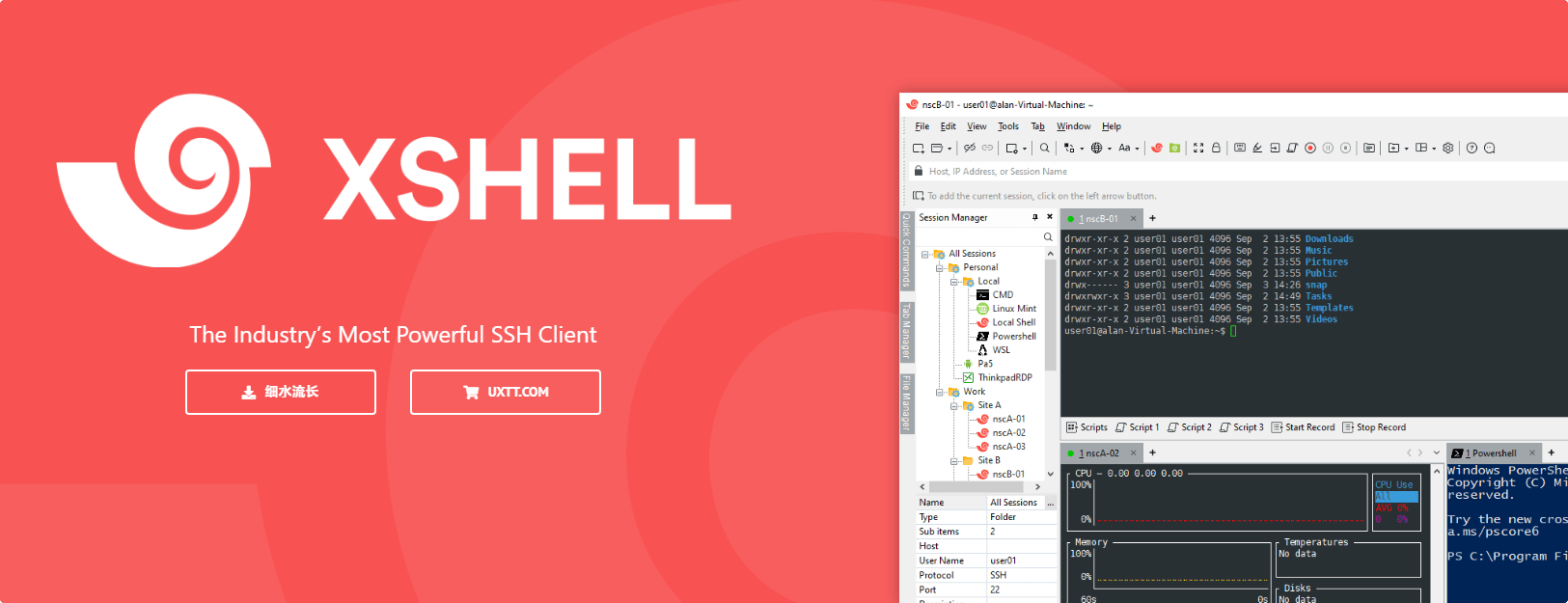Run Script 2 from the quick bar
The width and height of the screenshot is (1568, 603).
(1189, 427)
